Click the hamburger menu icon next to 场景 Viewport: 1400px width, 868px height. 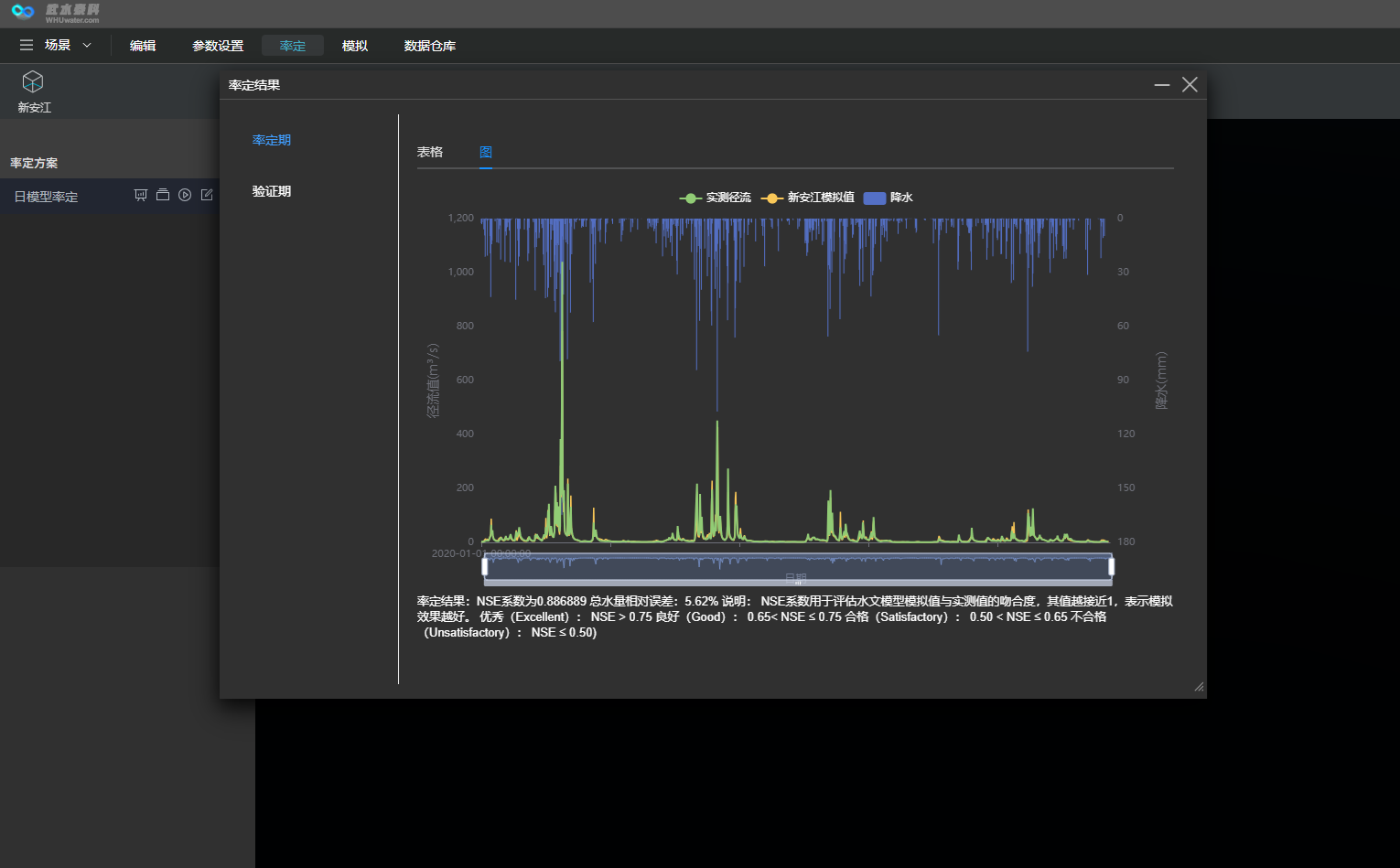pos(27,45)
